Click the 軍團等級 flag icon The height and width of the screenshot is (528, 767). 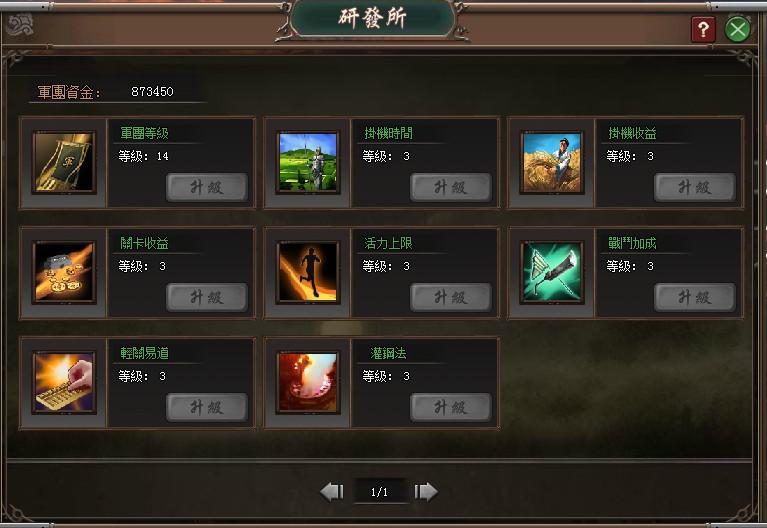click(64, 162)
